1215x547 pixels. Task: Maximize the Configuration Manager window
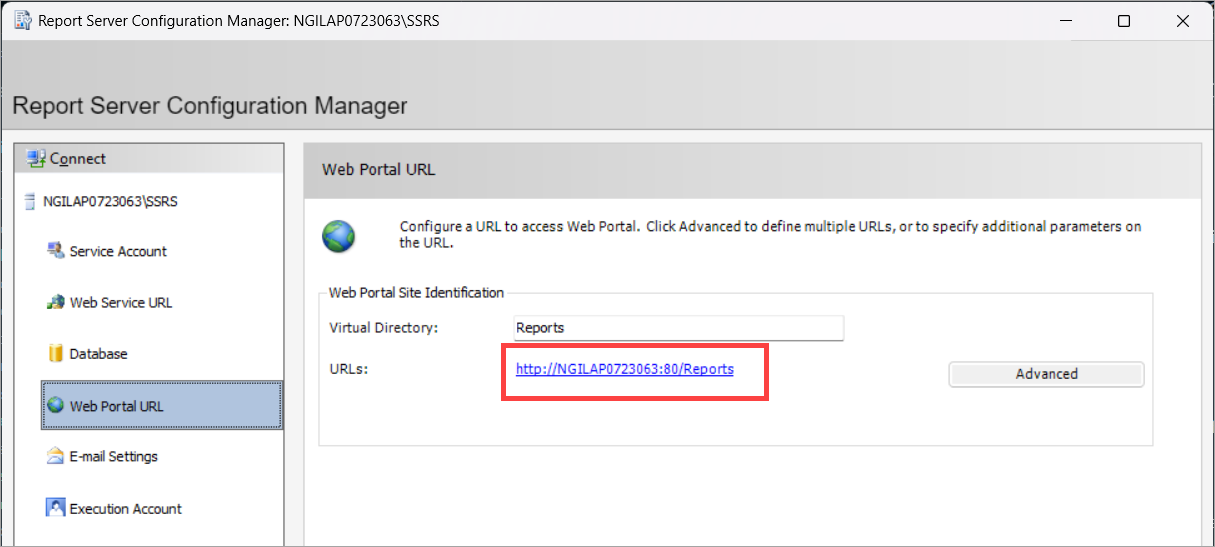(1124, 21)
